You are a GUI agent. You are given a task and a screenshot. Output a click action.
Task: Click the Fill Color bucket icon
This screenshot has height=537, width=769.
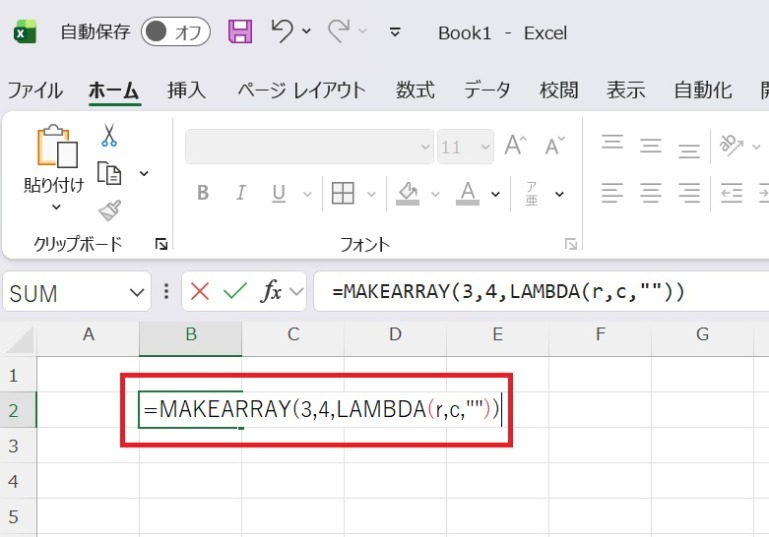click(x=408, y=193)
